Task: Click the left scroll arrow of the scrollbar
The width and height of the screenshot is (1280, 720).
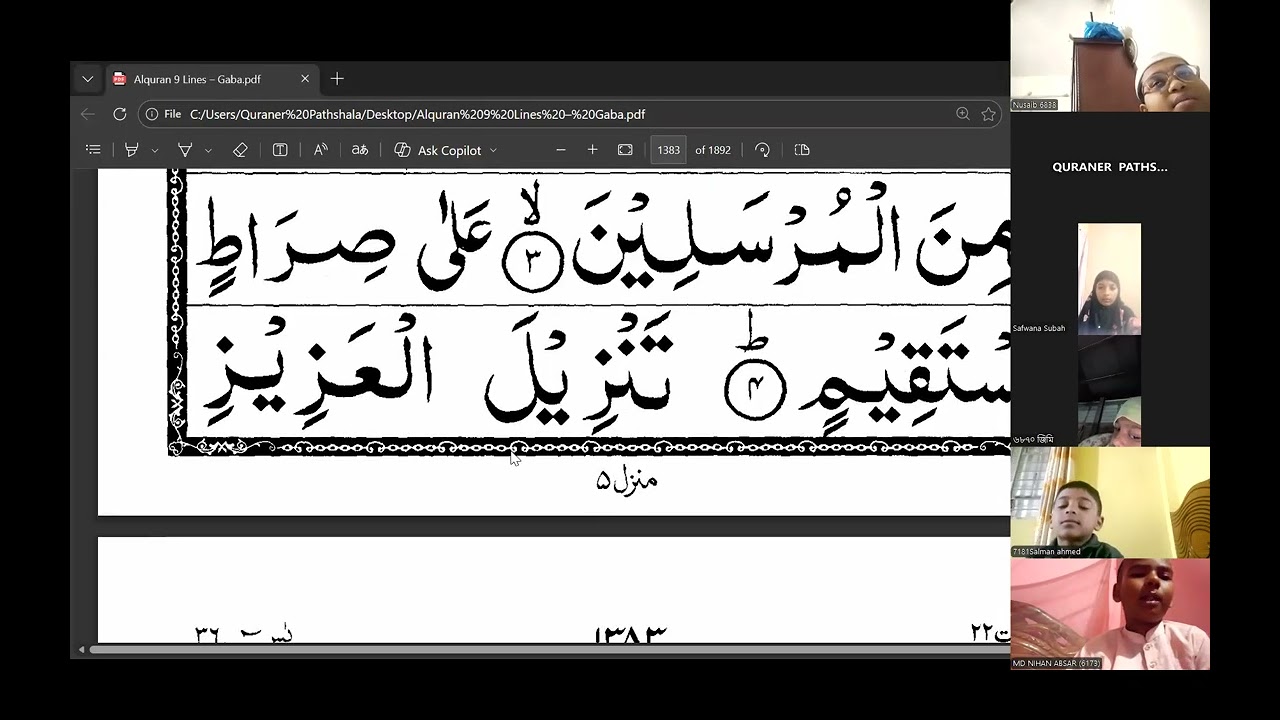Action: [x=81, y=650]
